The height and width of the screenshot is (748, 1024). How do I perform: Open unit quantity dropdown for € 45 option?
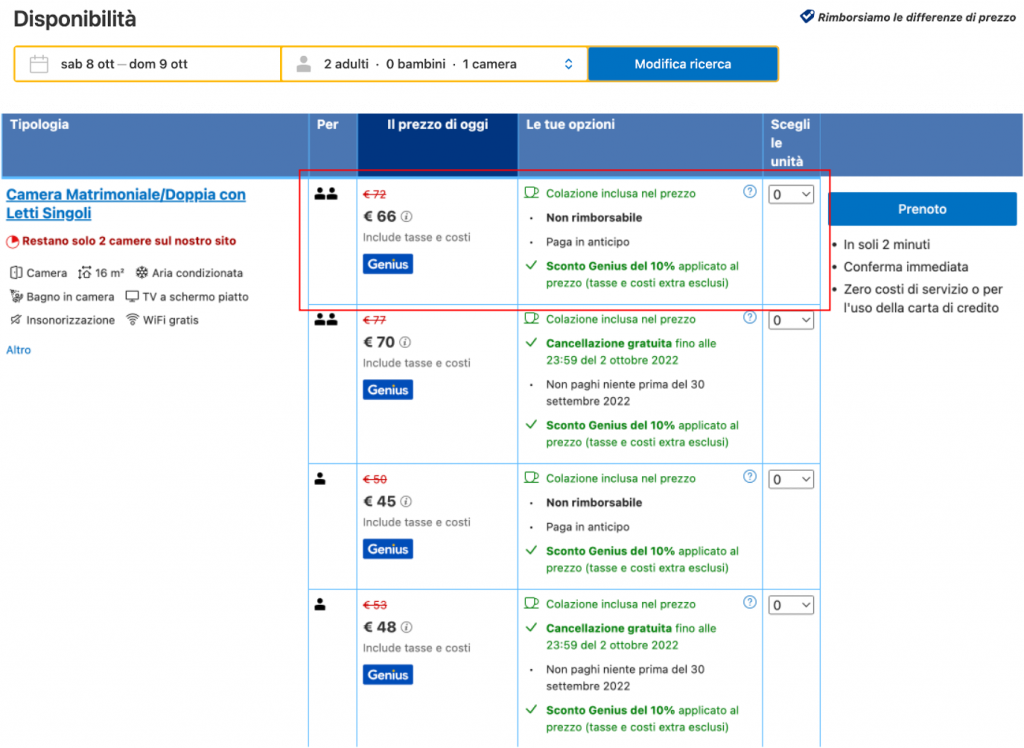coord(791,480)
